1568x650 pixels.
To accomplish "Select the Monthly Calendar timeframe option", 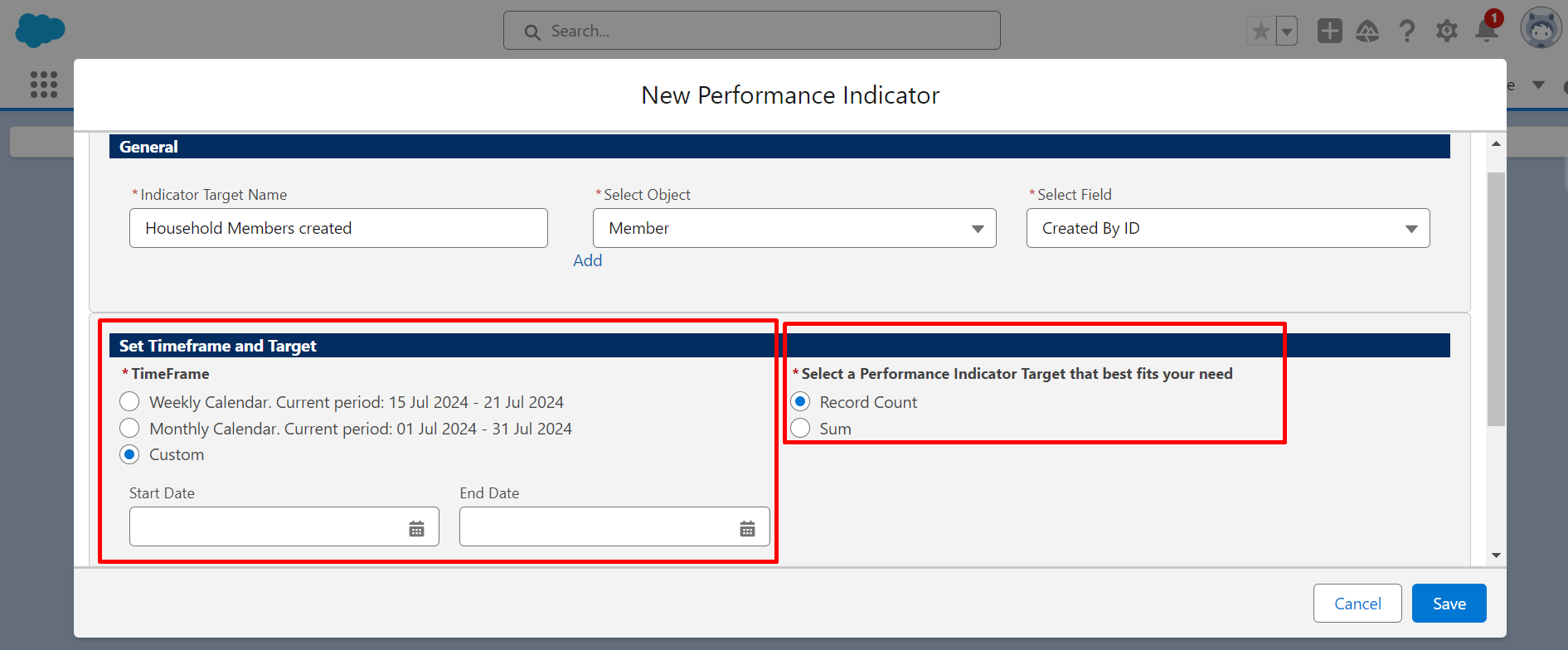I will [x=129, y=429].
